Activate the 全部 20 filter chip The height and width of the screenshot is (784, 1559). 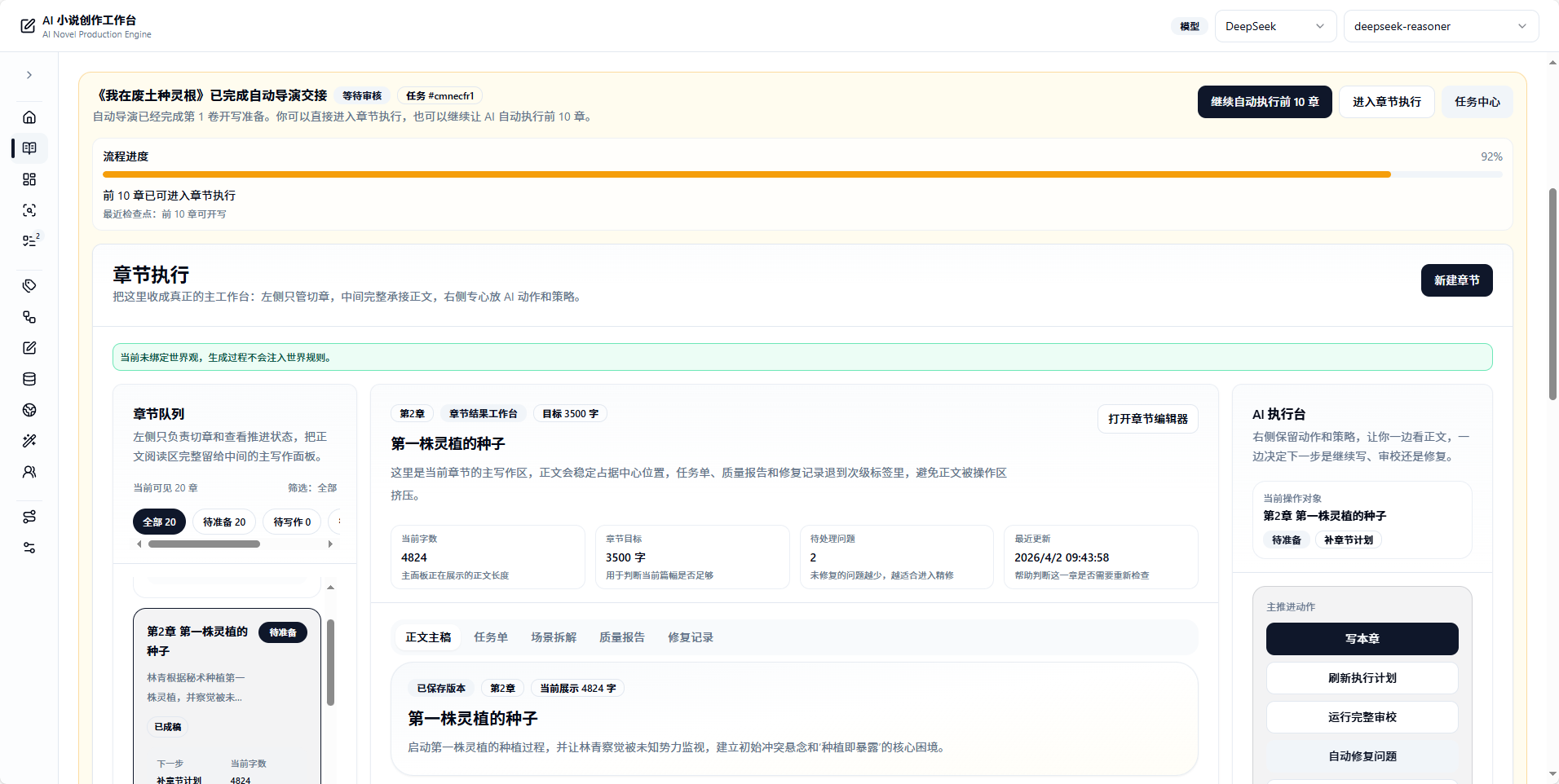click(159, 522)
